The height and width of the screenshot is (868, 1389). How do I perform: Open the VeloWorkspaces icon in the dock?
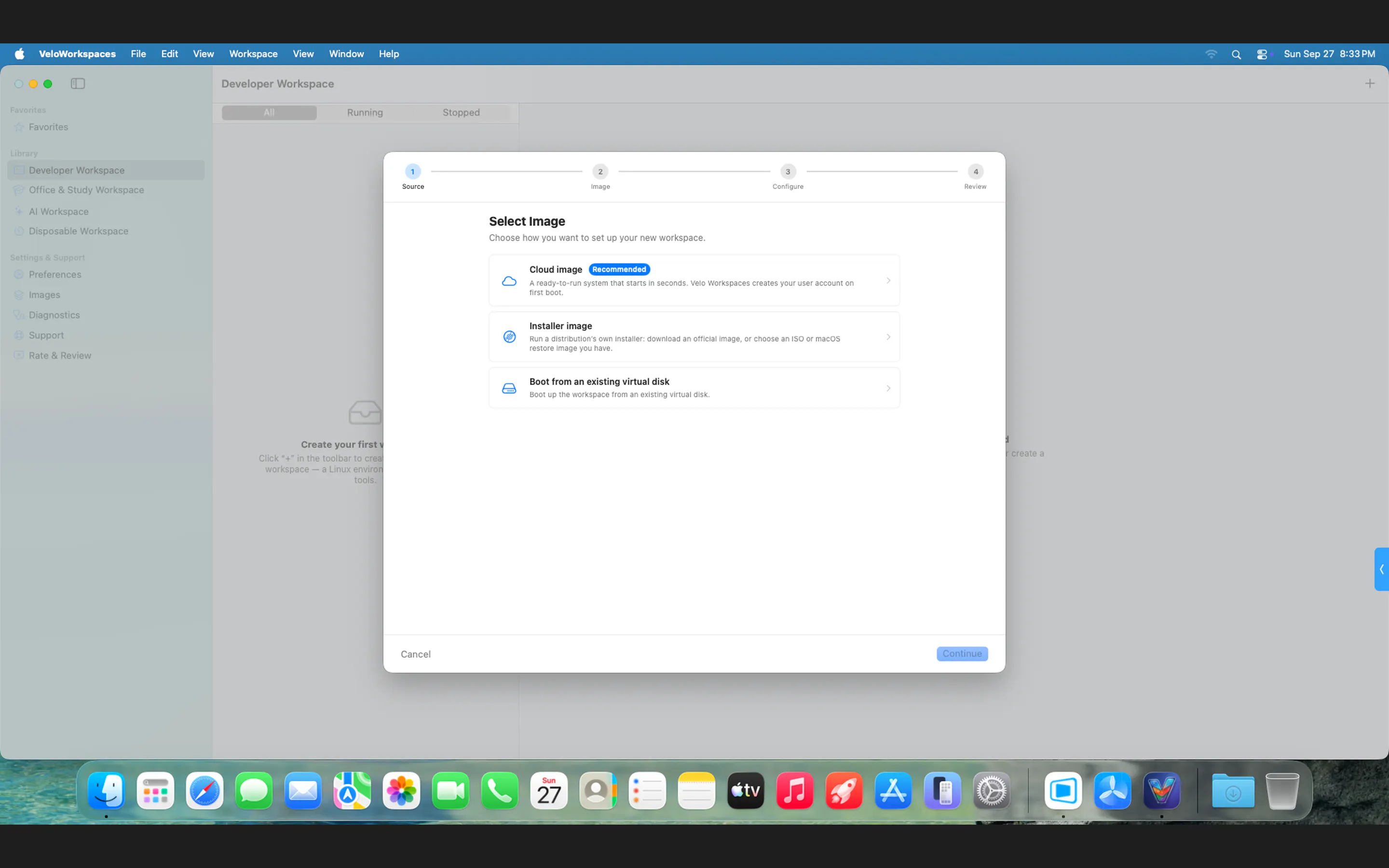pos(1162,790)
